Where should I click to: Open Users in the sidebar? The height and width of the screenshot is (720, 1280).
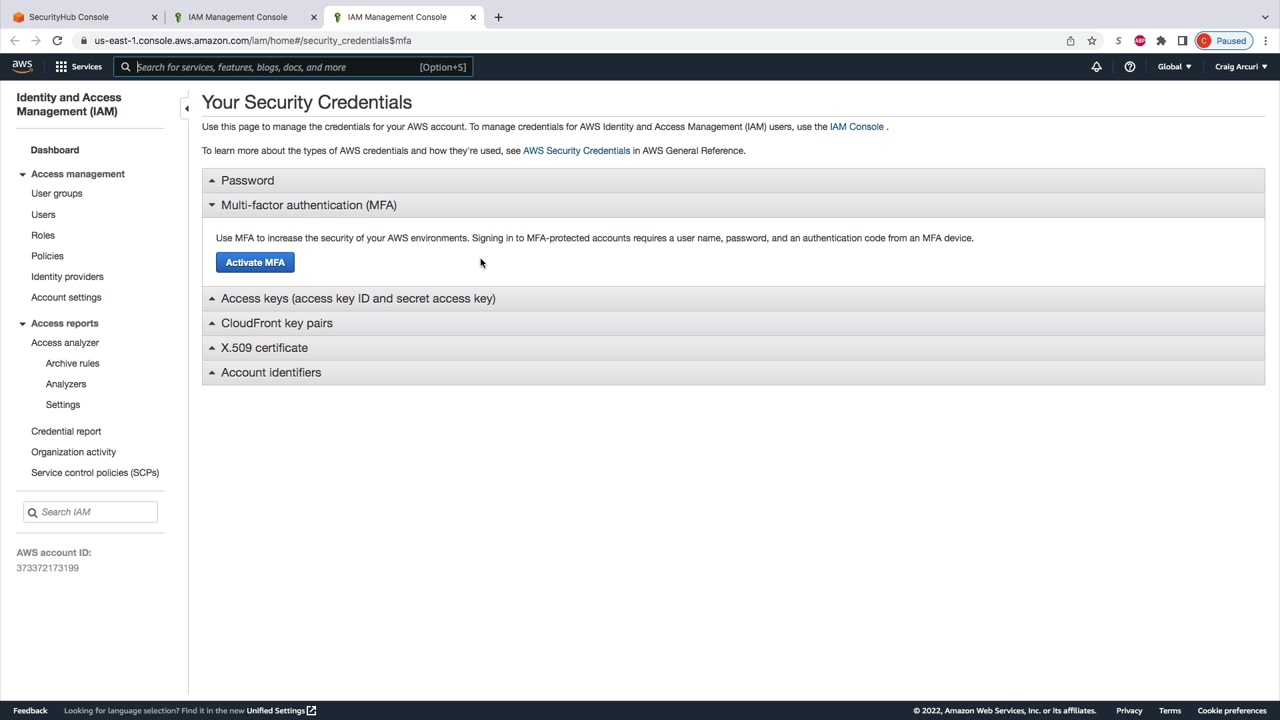pyautogui.click(x=43, y=215)
